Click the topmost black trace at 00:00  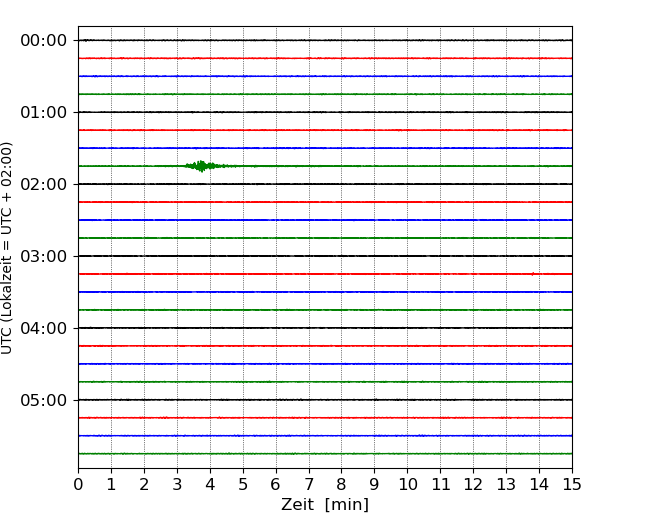325,40
